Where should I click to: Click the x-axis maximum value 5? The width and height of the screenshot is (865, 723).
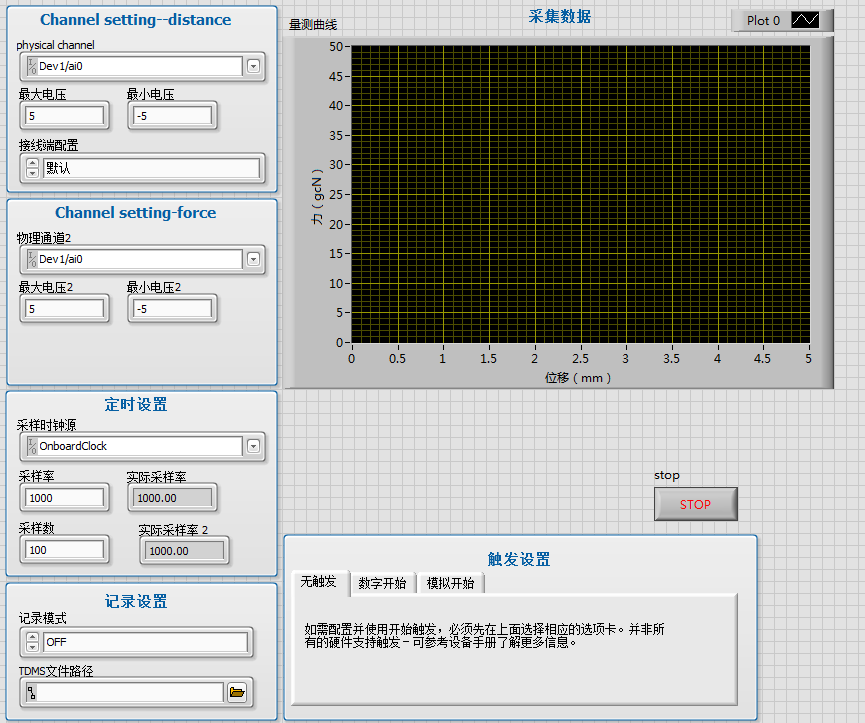[808, 358]
